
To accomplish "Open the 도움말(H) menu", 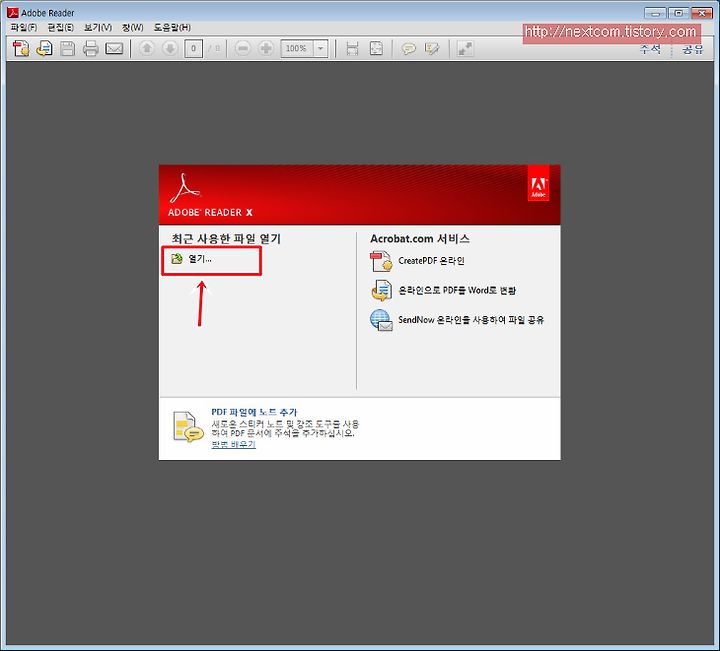I will click(172, 28).
